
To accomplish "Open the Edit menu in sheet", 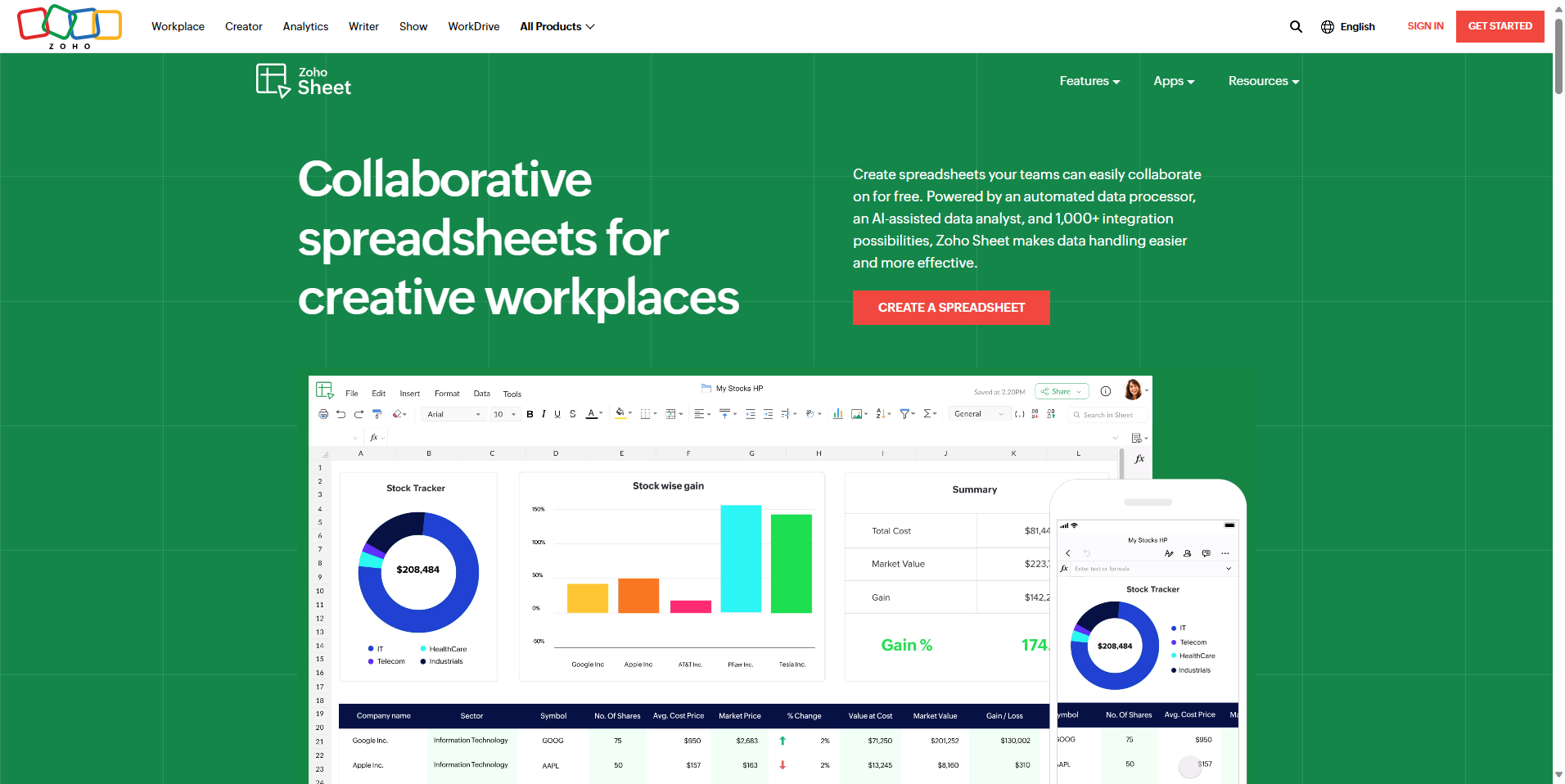I will [x=378, y=394].
